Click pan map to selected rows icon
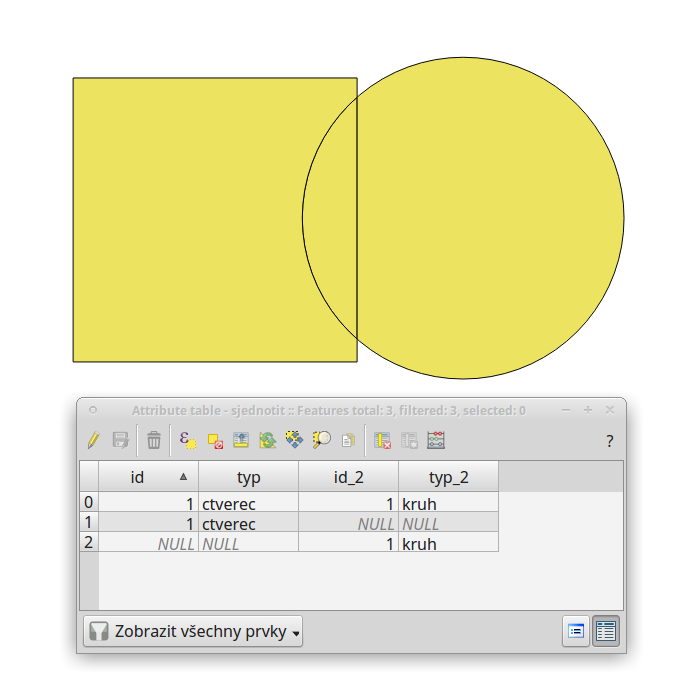700x700 pixels. [x=295, y=440]
